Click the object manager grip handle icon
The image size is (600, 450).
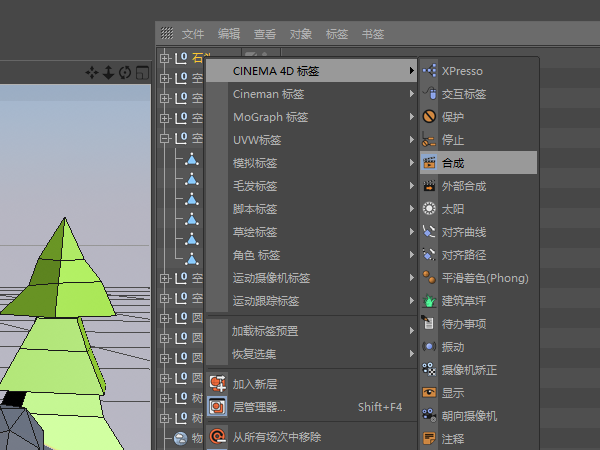(167, 33)
